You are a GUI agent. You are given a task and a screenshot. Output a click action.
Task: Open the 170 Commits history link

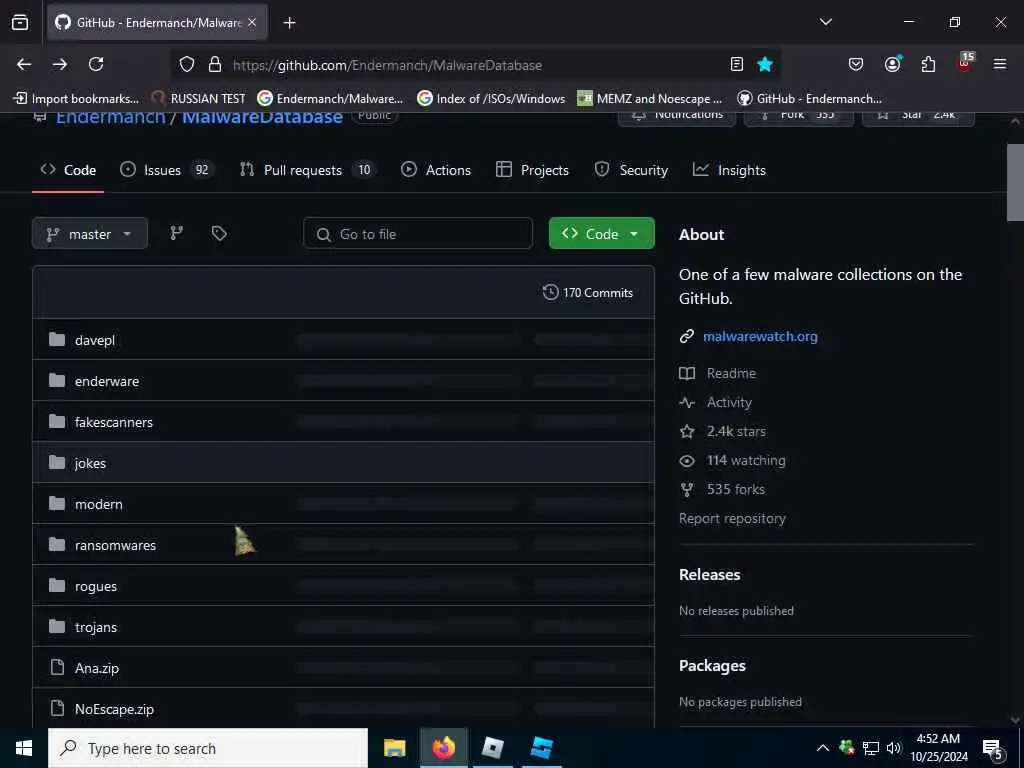(588, 293)
